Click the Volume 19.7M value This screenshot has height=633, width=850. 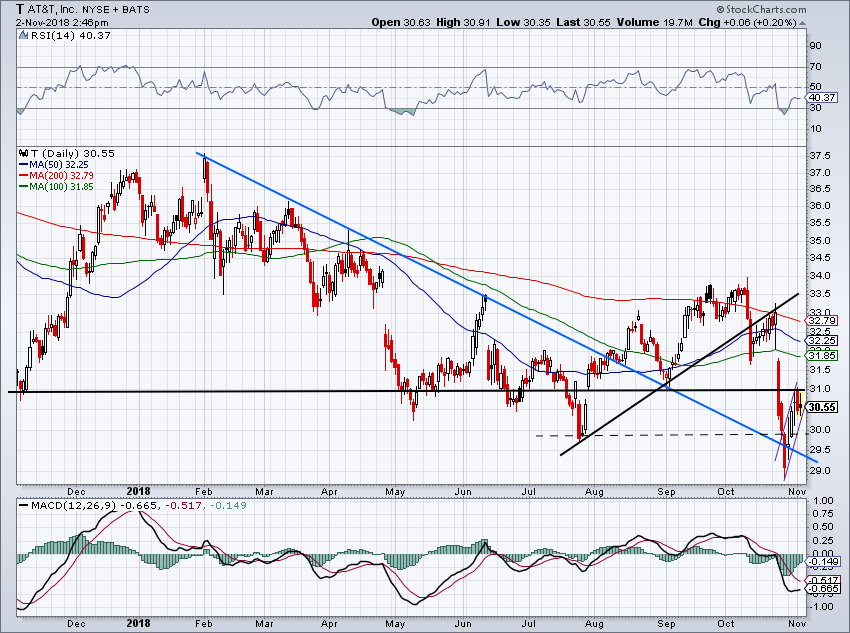pyautogui.click(x=654, y=23)
